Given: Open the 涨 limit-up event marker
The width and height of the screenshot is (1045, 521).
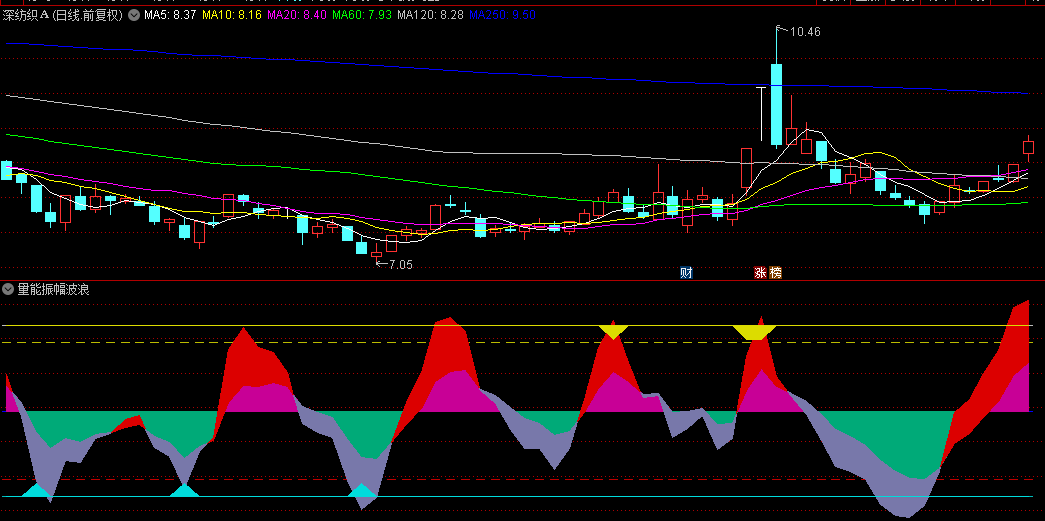Looking at the screenshot, I should click(760, 272).
